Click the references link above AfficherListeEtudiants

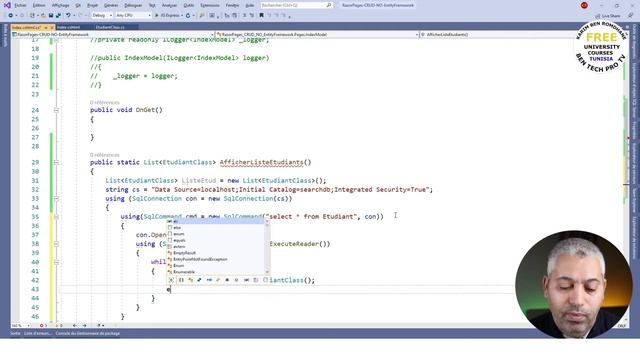point(105,155)
